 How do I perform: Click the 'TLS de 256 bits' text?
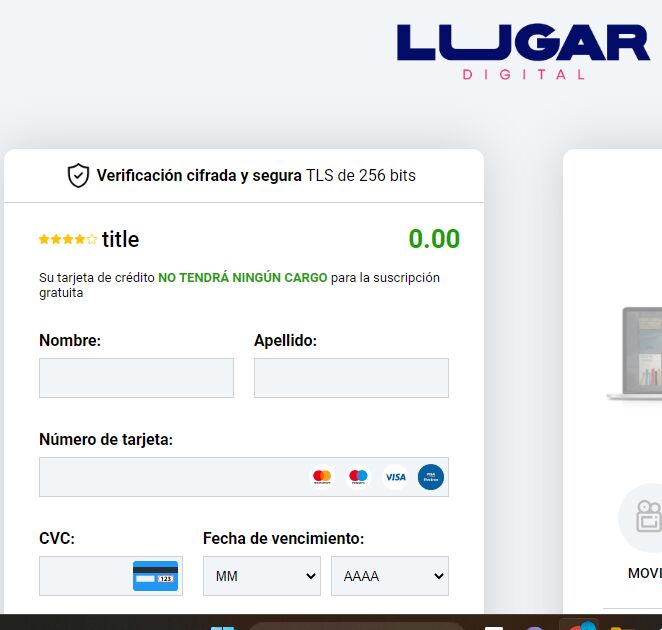pyautogui.click(x=361, y=176)
